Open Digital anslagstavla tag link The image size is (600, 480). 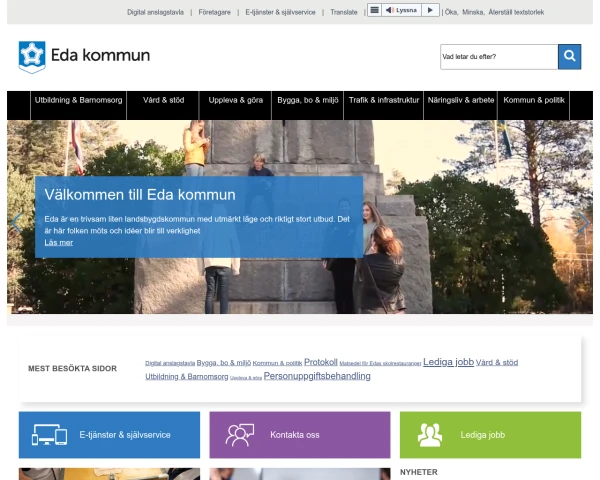coord(170,363)
